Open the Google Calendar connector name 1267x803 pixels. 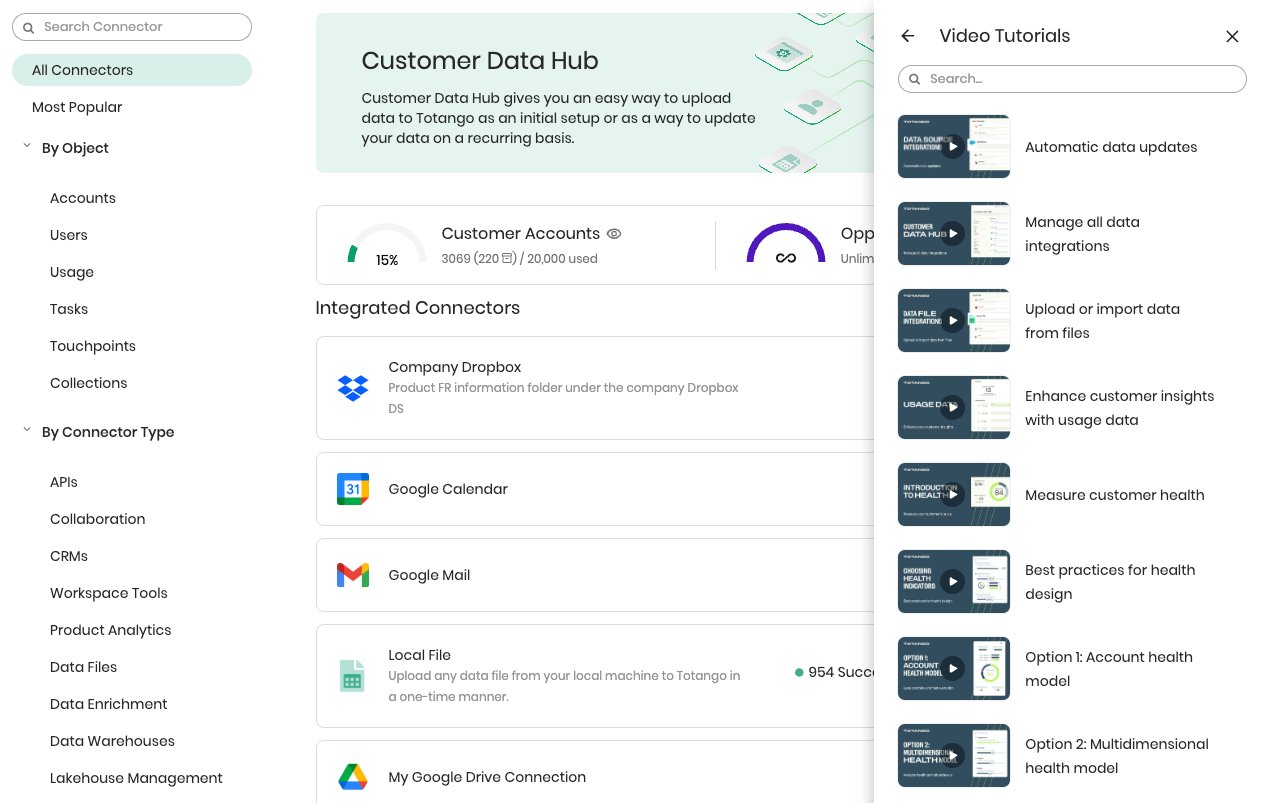(448, 489)
